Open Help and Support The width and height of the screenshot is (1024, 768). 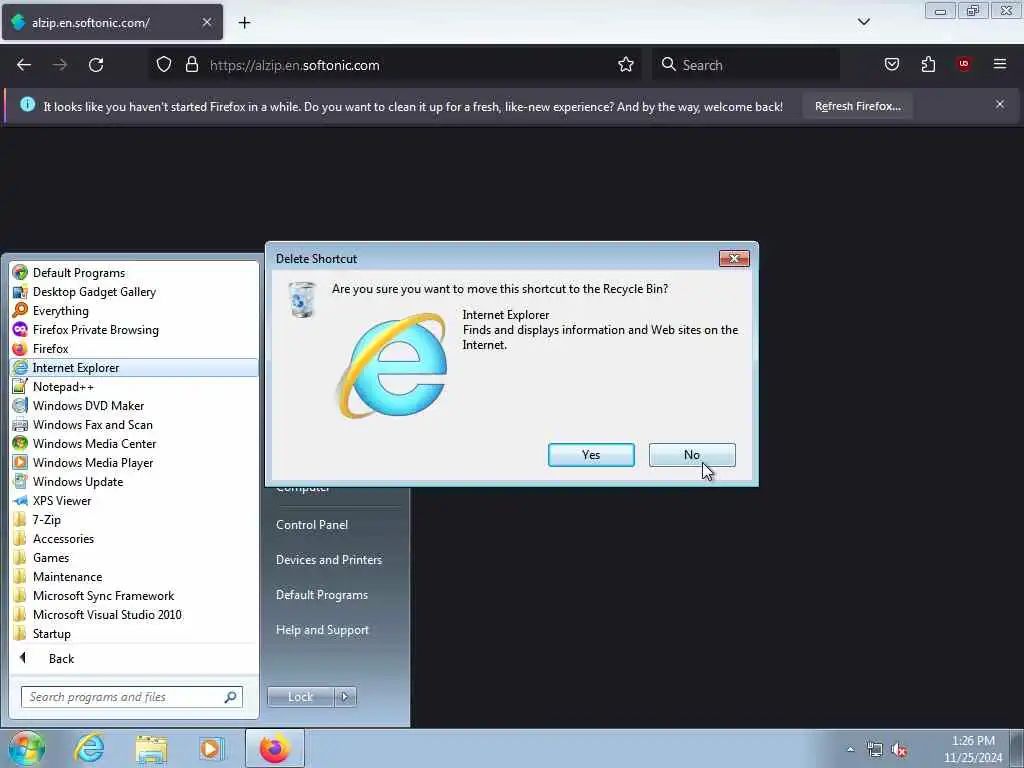322,630
